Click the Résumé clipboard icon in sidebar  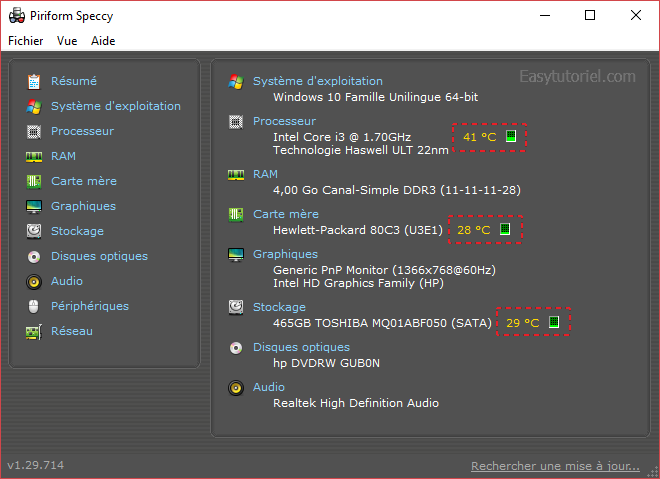[34, 81]
